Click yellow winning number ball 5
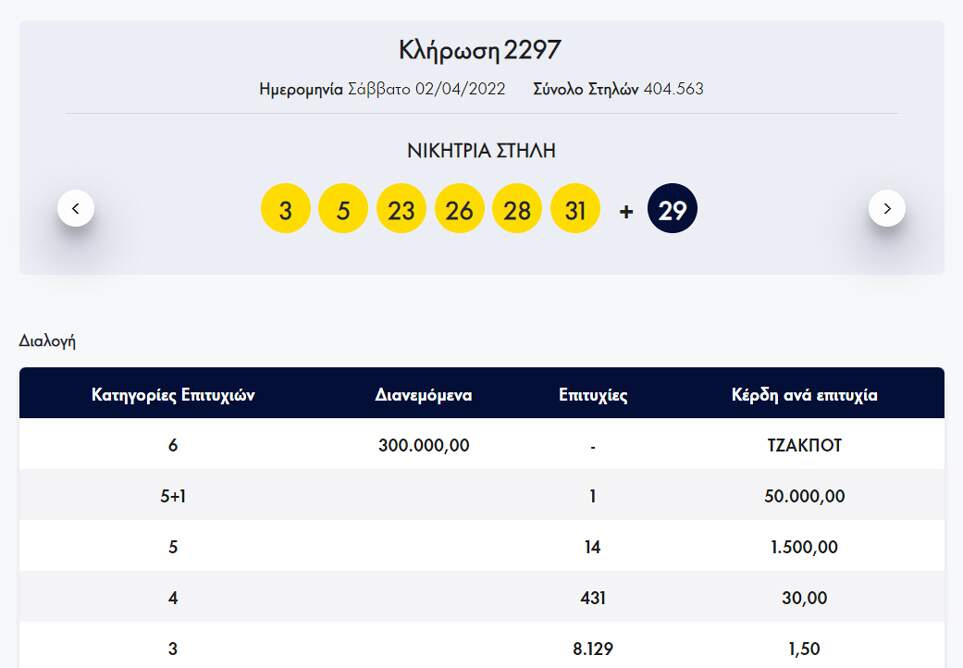Screen dimensions: 963x668 tap(343, 209)
